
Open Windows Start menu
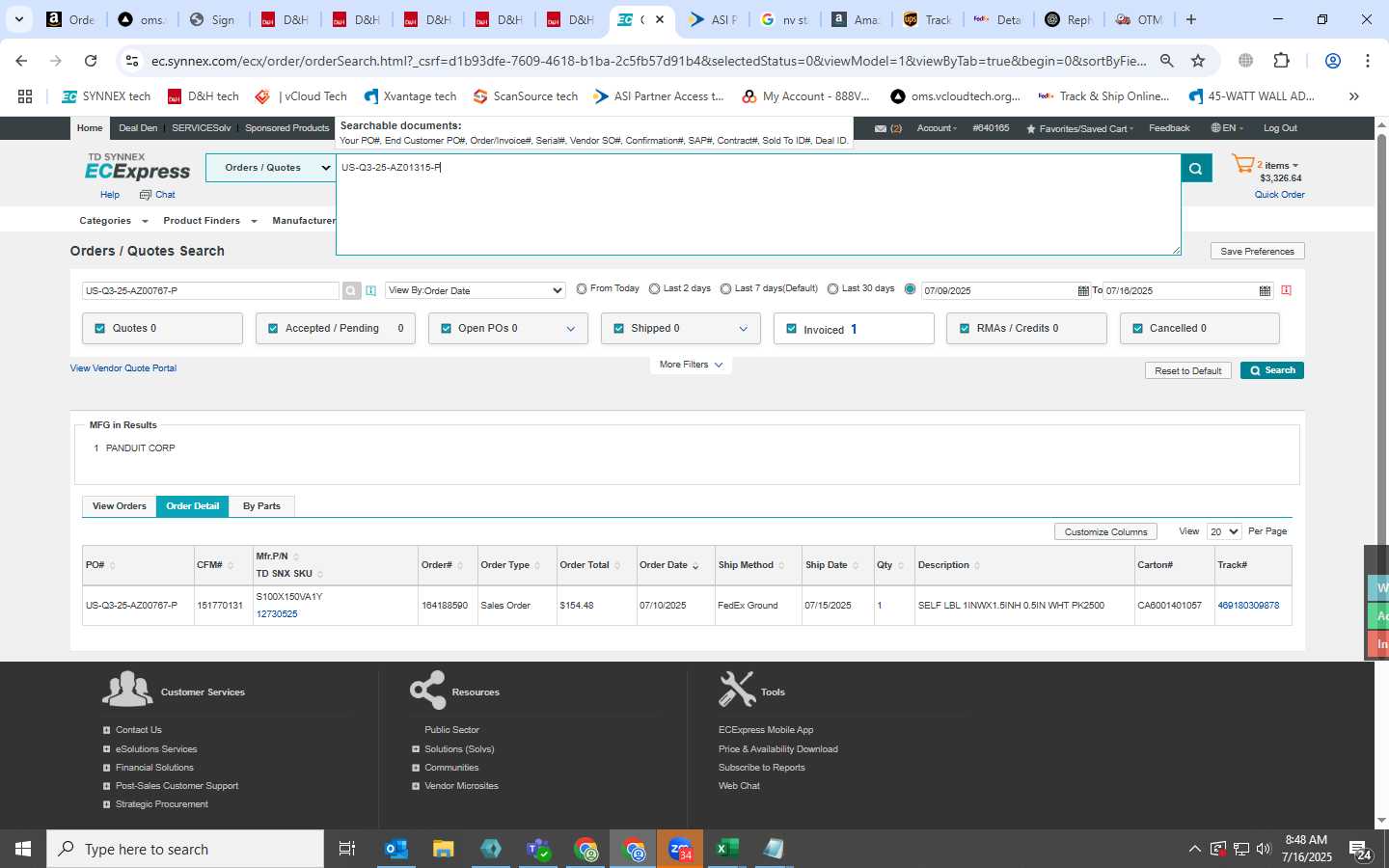23,849
